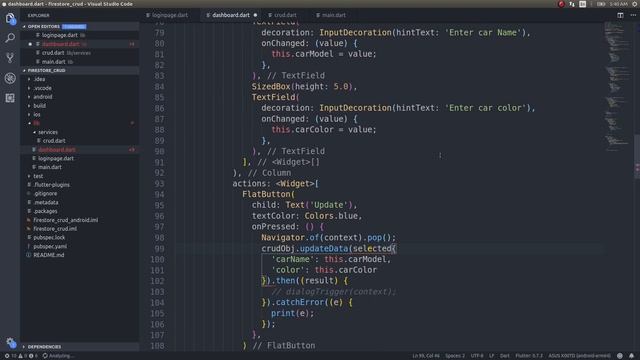Viewport: 640px width, 360px height.
Task: Click Spaces: 2 indentation in status bar
Action: pyautogui.click(x=455, y=356)
